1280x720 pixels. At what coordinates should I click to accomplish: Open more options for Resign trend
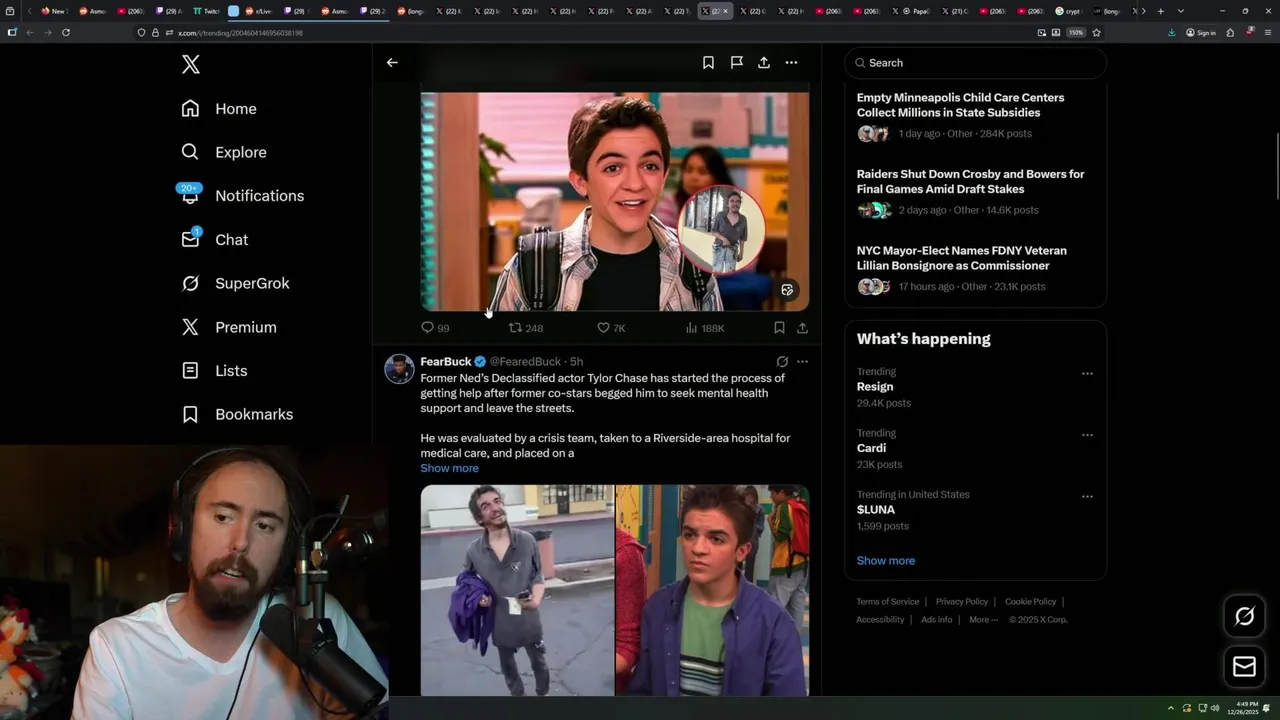(1087, 373)
